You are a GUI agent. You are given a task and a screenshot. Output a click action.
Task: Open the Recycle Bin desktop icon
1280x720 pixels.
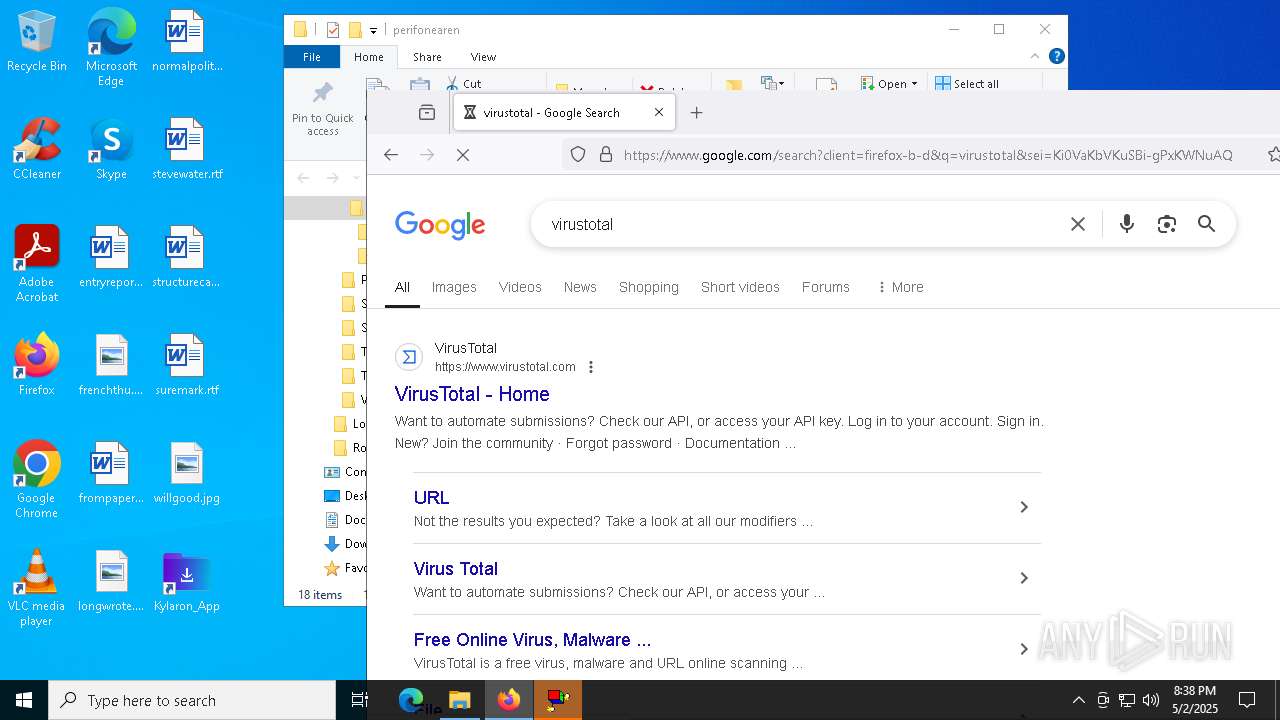point(37,40)
